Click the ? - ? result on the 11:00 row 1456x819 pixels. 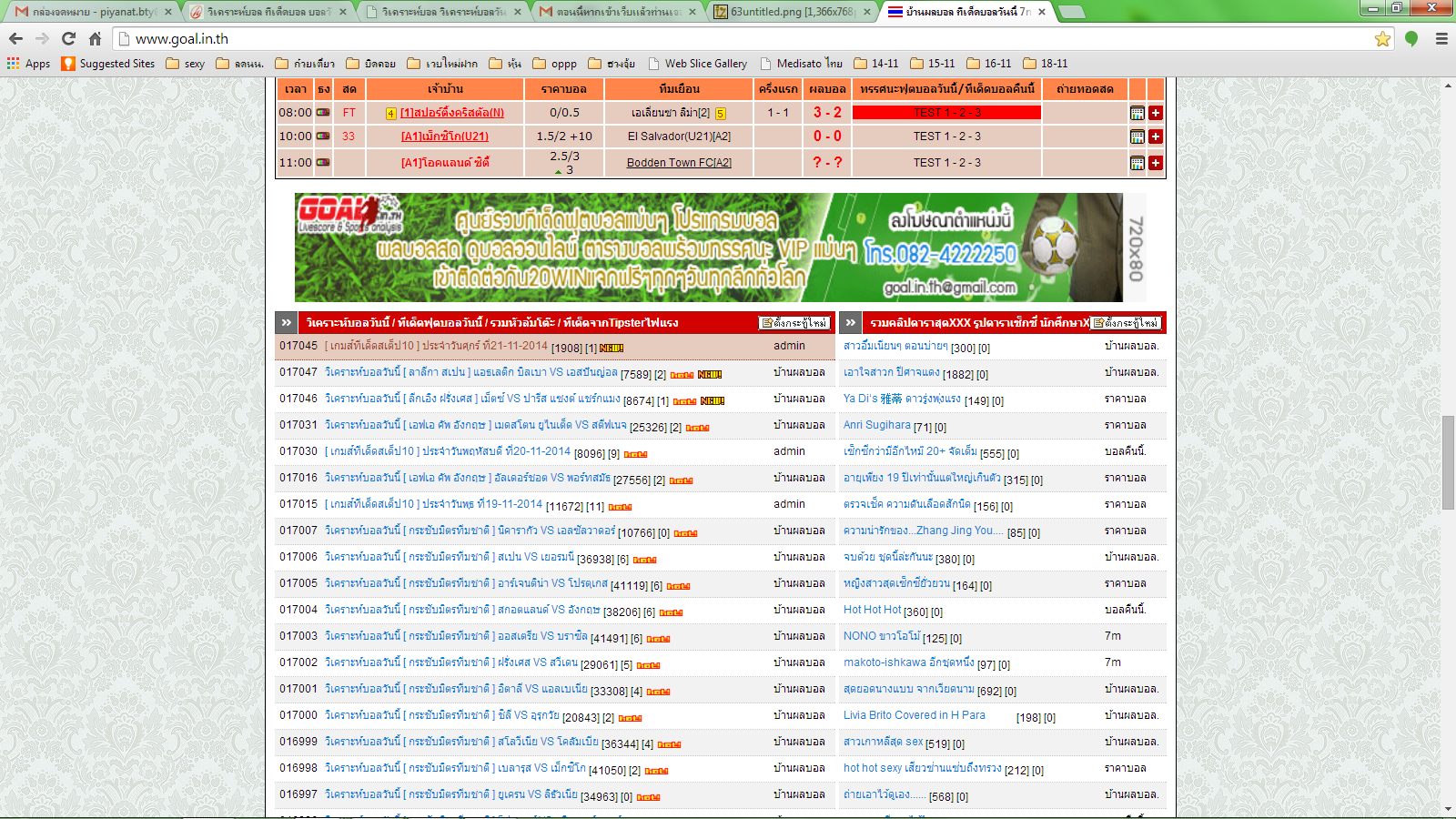(x=827, y=163)
